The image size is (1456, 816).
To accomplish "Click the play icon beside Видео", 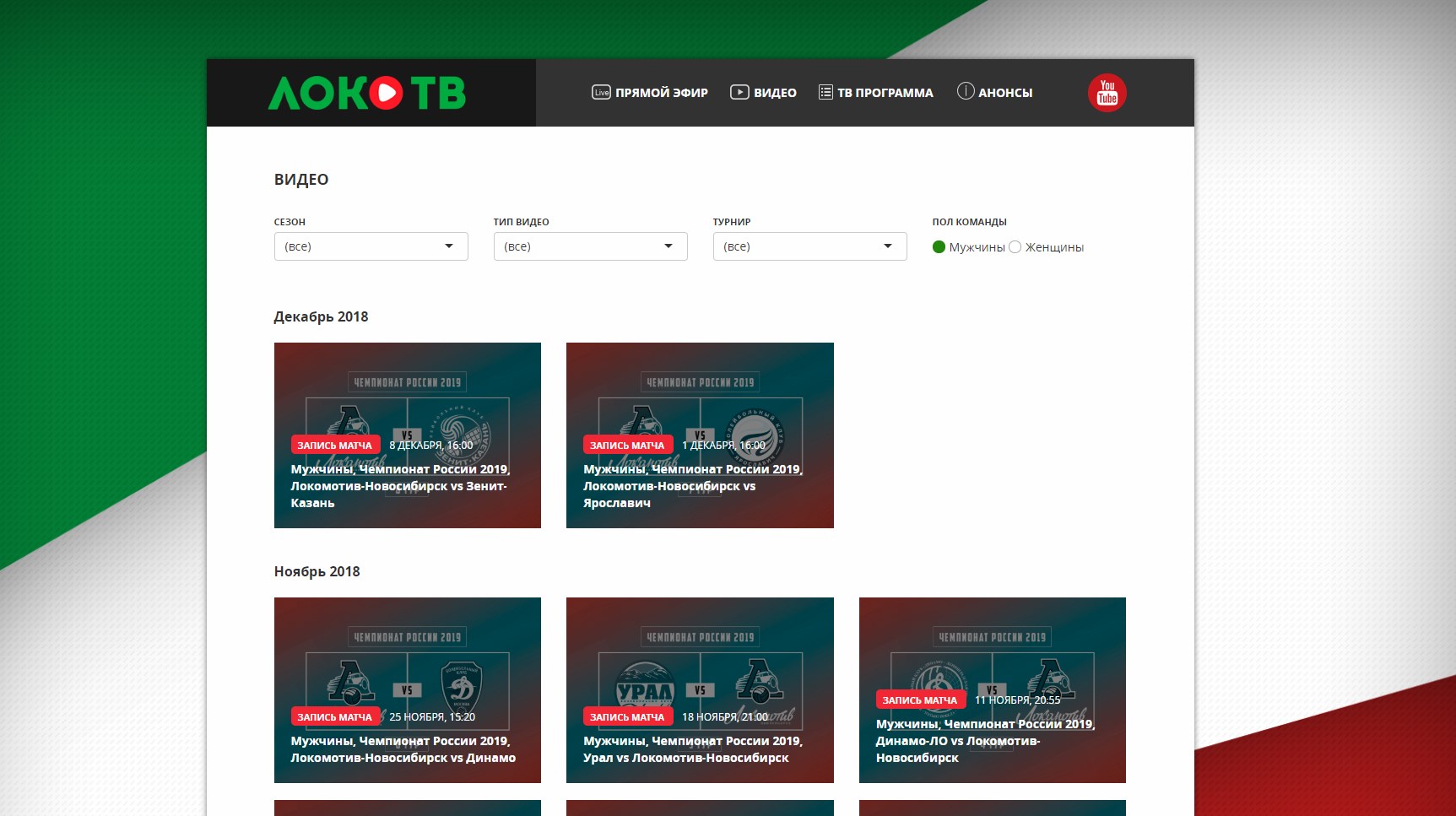I will pyautogui.click(x=739, y=92).
